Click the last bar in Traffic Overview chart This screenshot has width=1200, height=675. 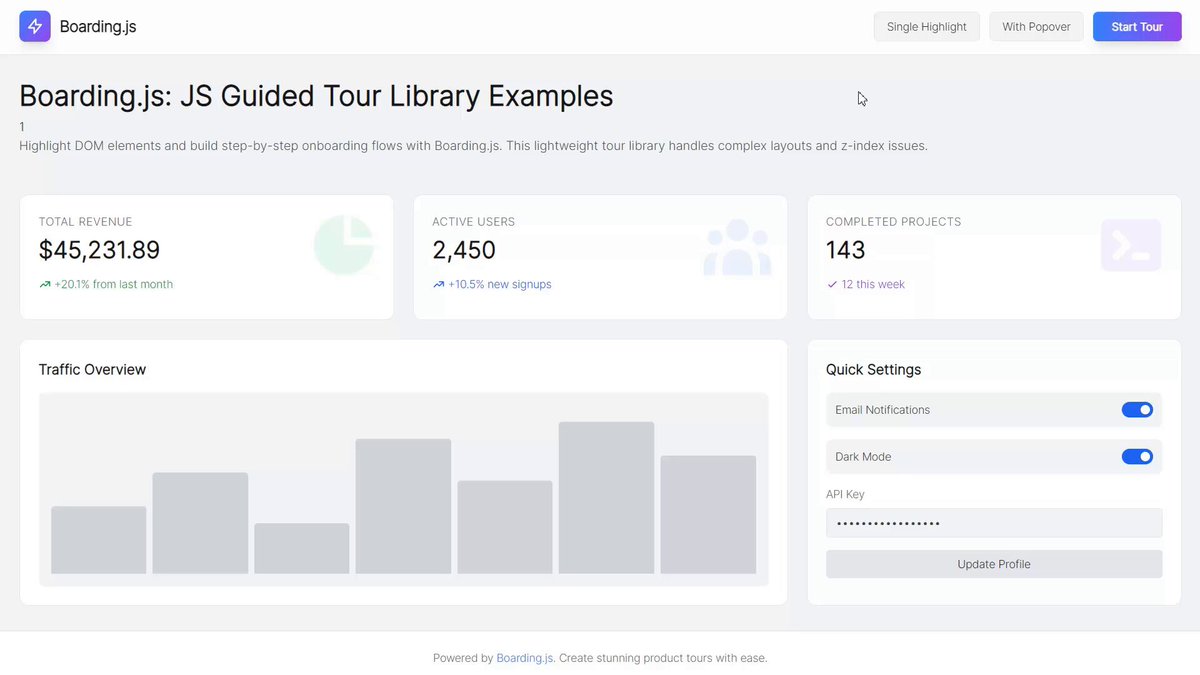coord(708,515)
